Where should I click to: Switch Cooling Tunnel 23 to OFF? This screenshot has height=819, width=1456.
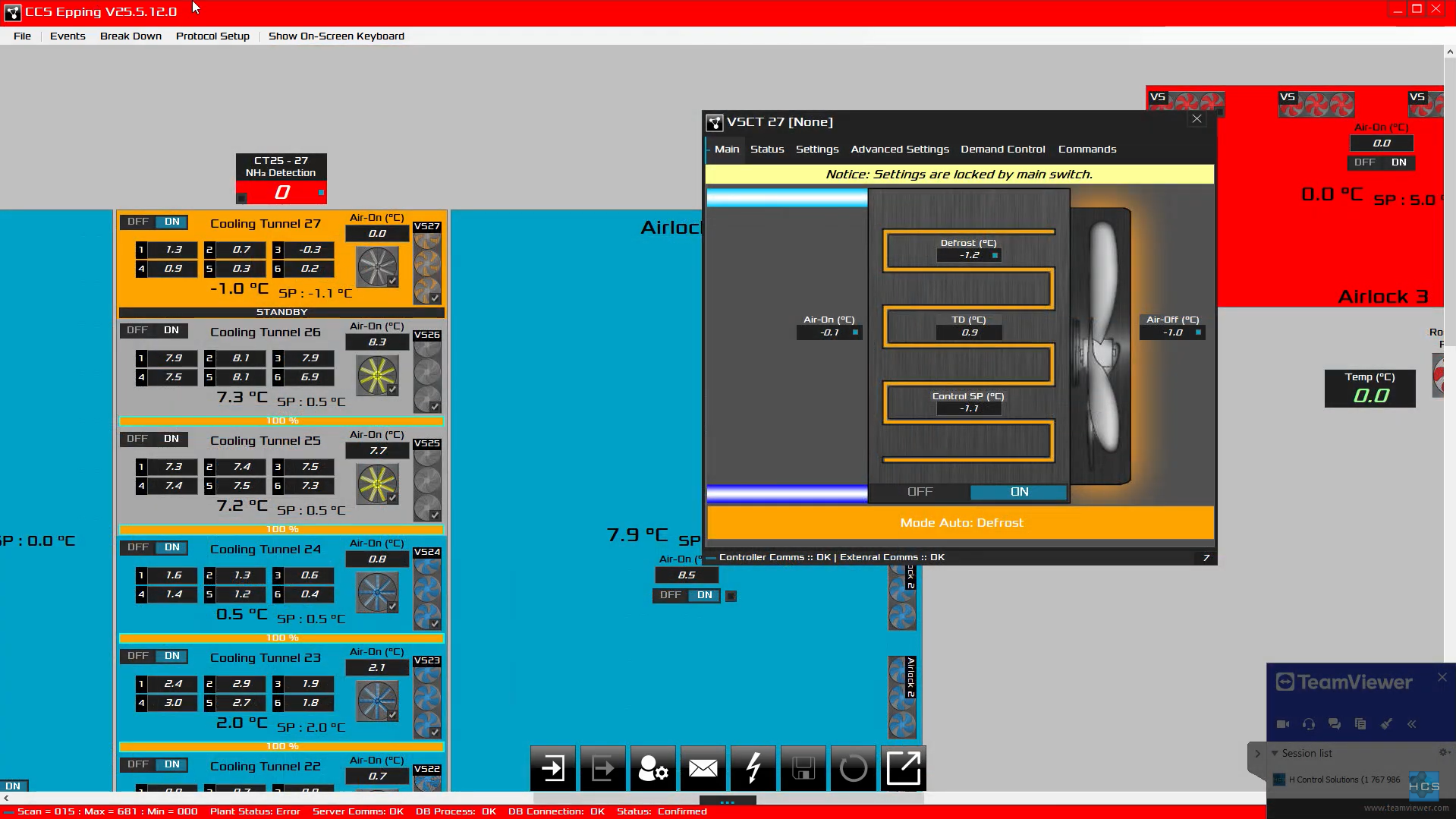click(x=138, y=656)
